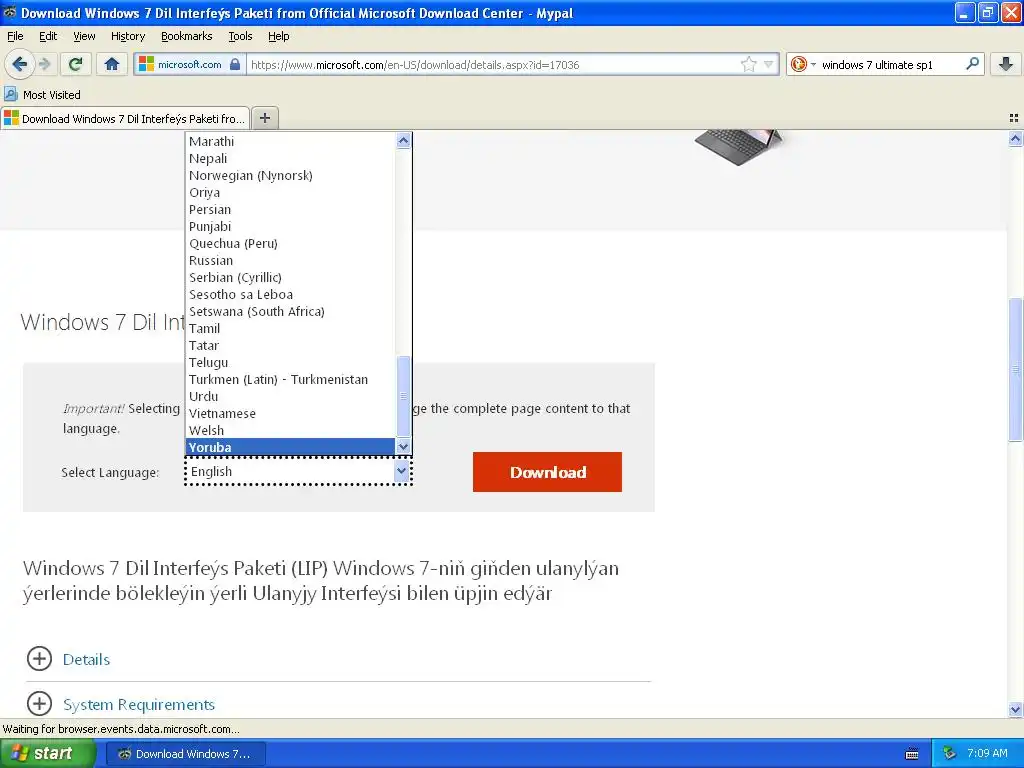Select Sesotho sa Leboa option
Viewport: 1024px width, 768px height.
tap(291, 294)
